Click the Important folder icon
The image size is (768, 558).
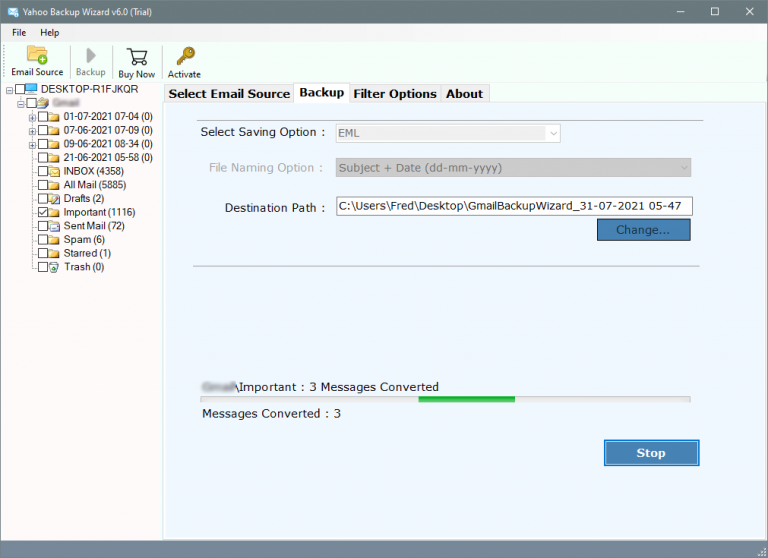(x=54, y=213)
